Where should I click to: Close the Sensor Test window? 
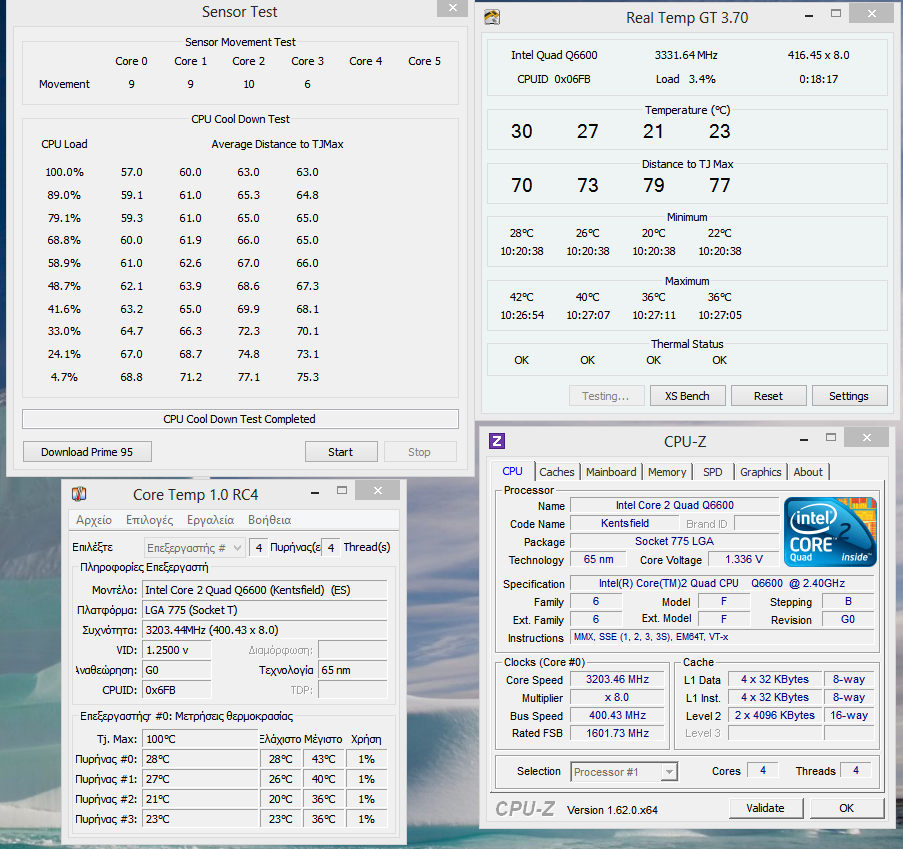(x=453, y=8)
